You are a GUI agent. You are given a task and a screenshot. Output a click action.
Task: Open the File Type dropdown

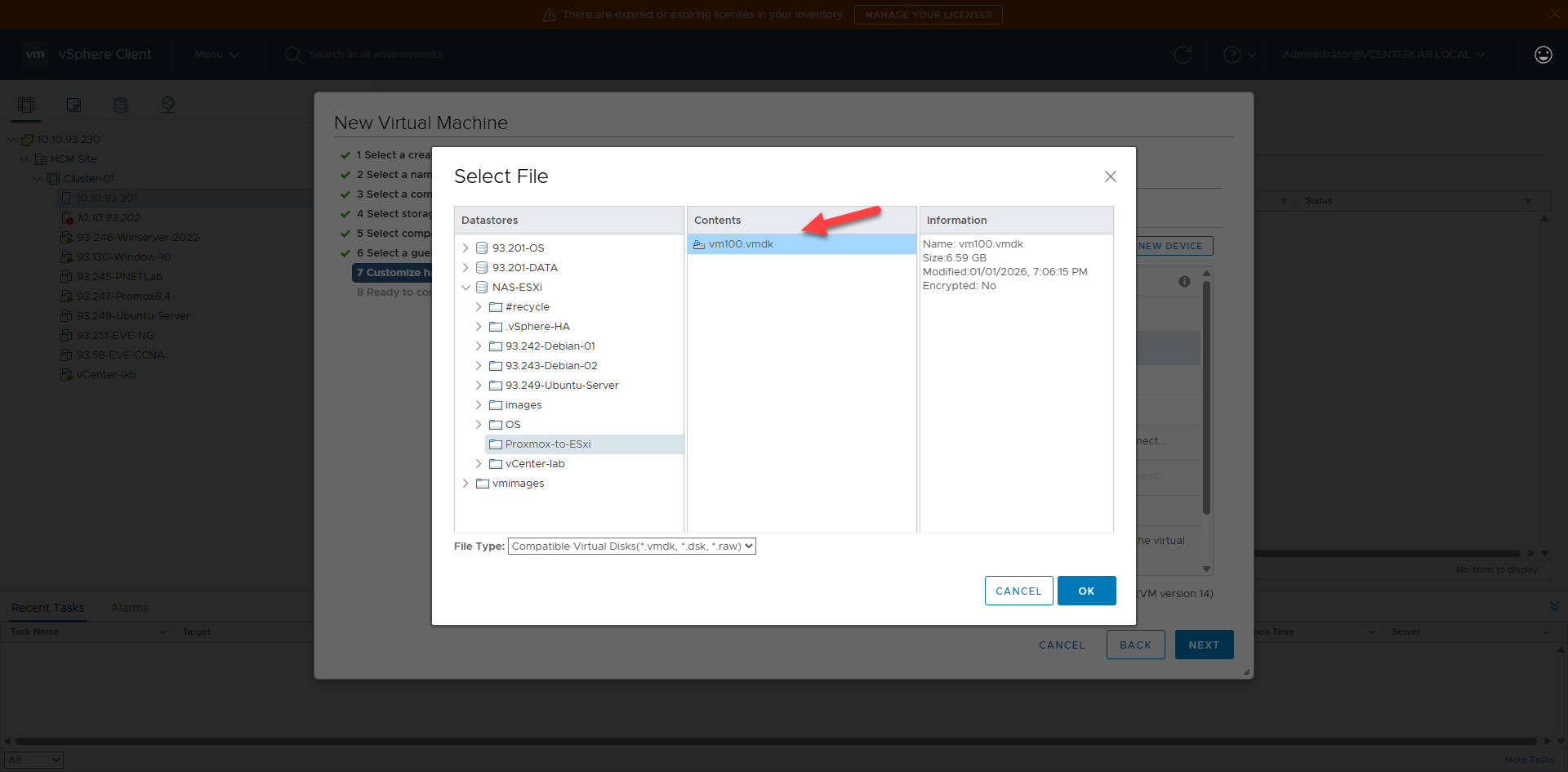(631, 547)
